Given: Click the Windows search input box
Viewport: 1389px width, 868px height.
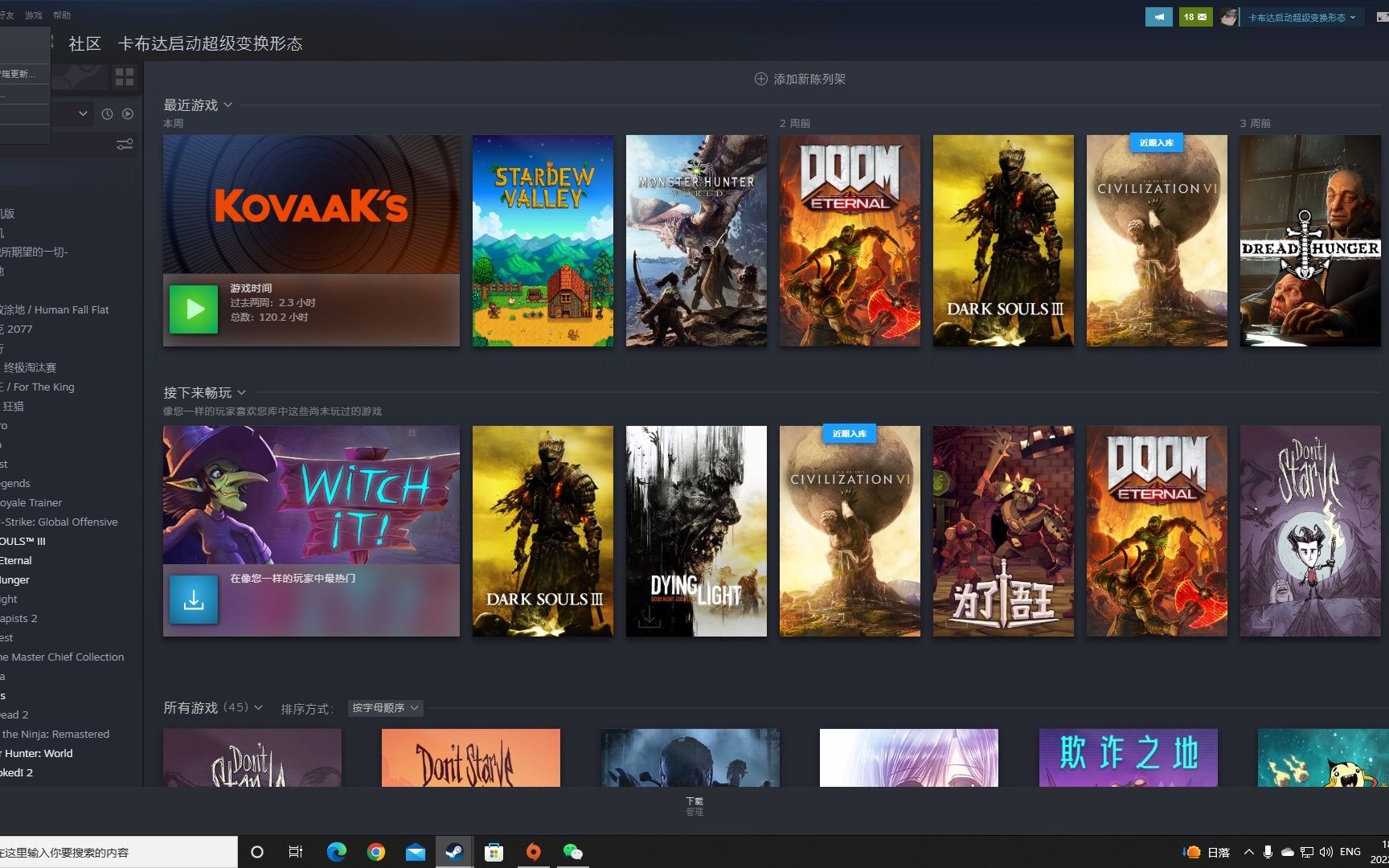Looking at the screenshot, I should (119, 852).
